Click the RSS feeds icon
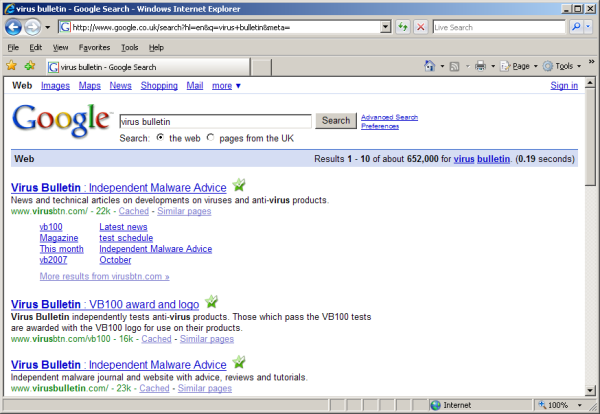Viewport: 600px width, 414px height. [x=454, y=66]
